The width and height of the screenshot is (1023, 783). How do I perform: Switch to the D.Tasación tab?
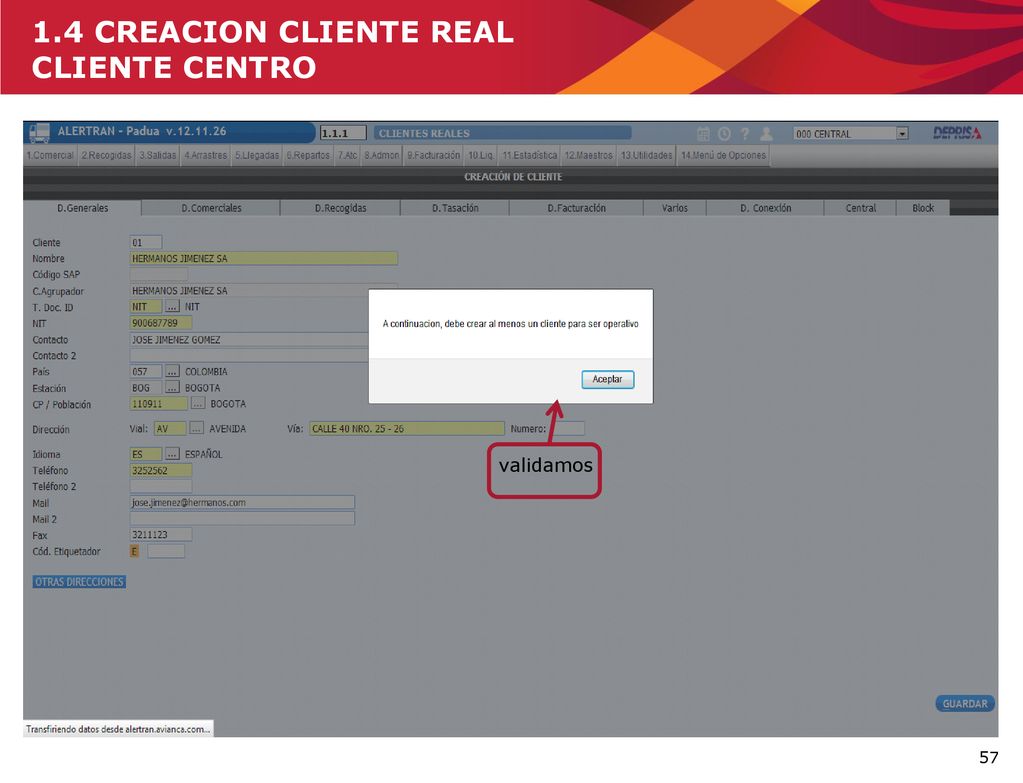coord(455,208)
